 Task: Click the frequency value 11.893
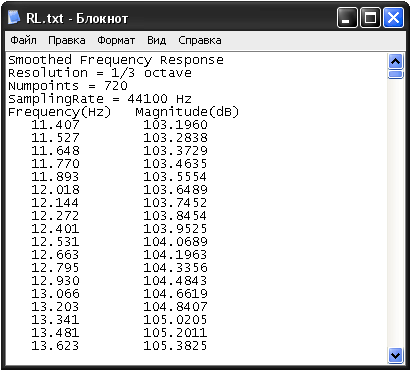click(55, 177)
